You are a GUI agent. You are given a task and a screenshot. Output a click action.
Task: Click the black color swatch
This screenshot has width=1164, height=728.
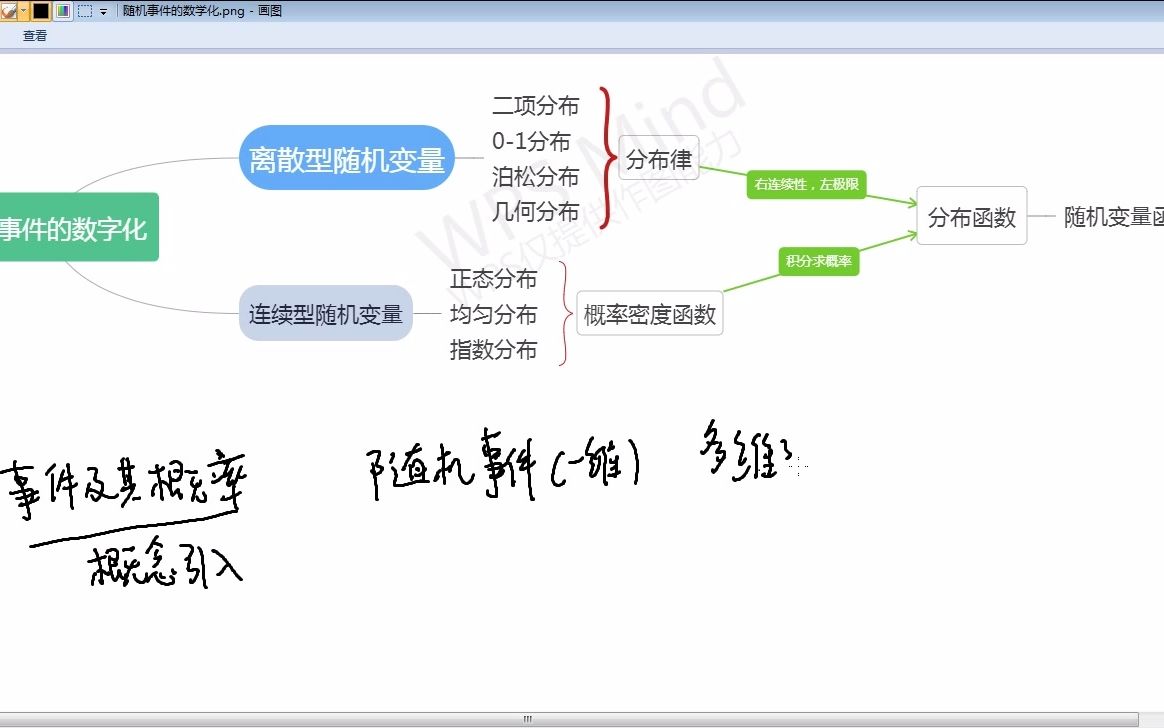[40, 10]
